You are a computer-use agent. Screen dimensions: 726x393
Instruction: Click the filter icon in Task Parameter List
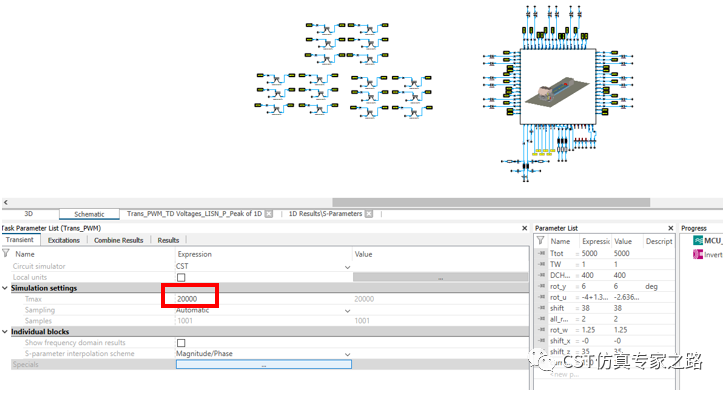pos(6,253)
